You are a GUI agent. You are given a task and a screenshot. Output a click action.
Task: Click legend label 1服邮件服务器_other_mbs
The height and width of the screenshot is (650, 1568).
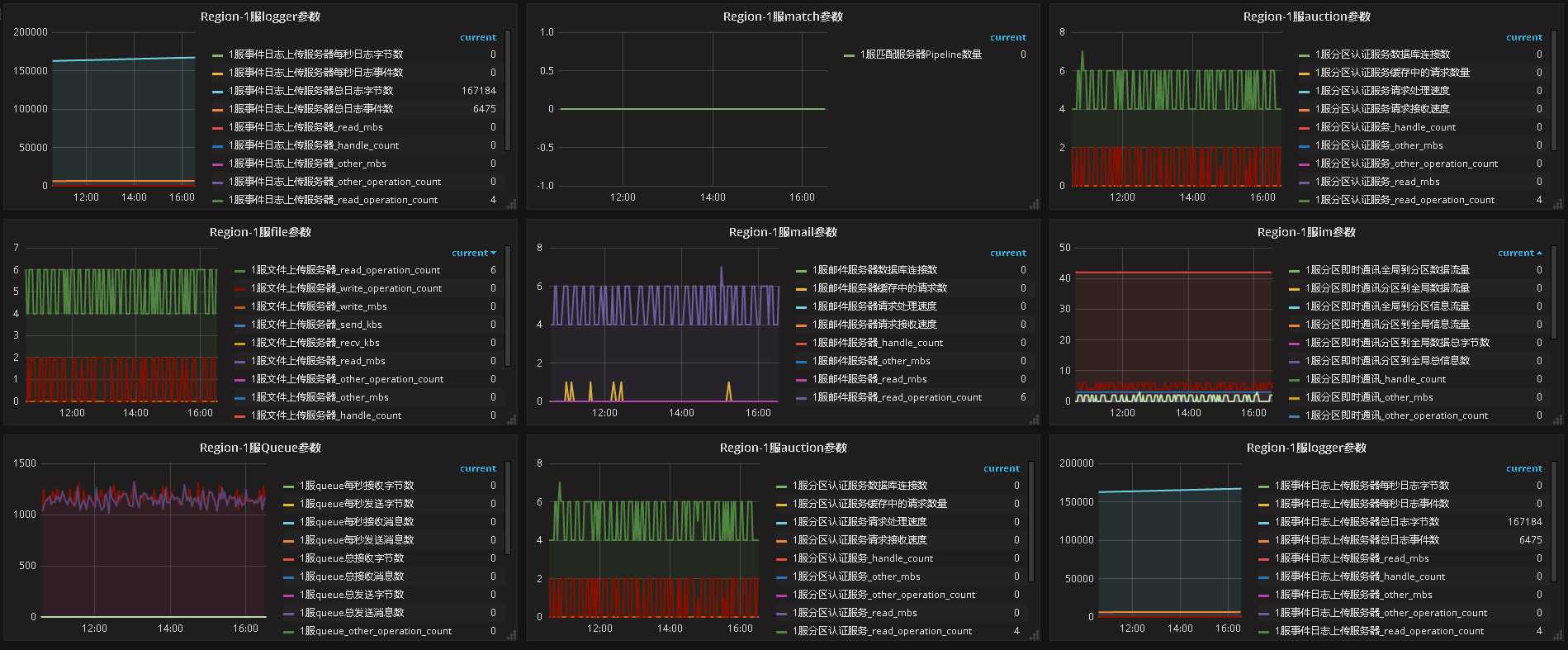tap(871, 361)
